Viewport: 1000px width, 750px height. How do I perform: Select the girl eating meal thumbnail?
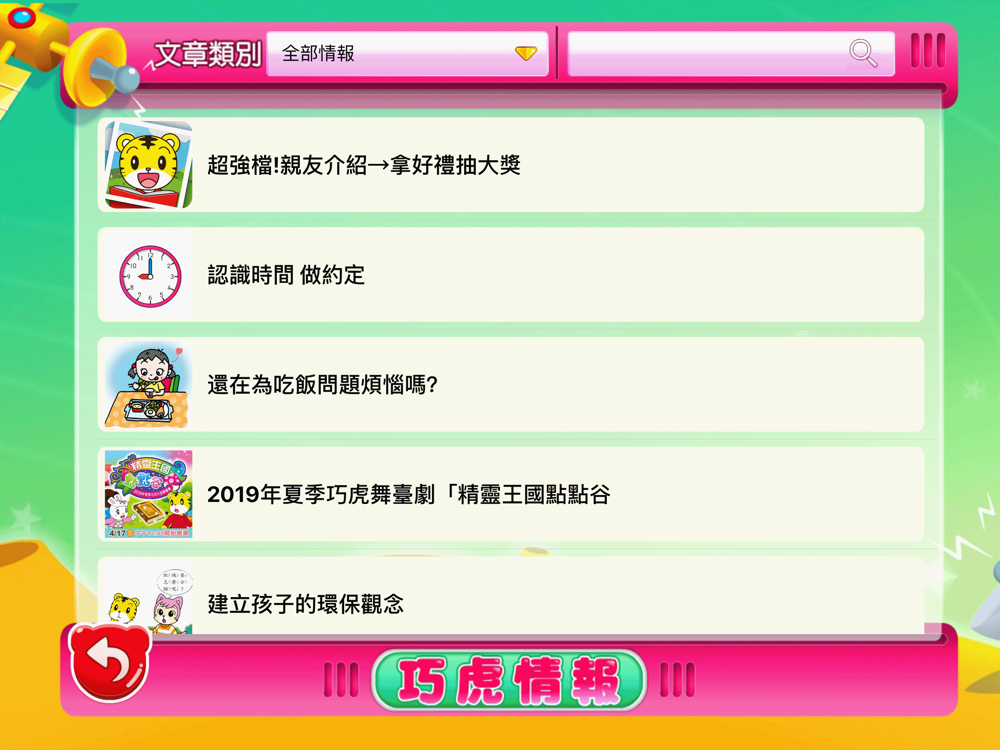point(149,385)
